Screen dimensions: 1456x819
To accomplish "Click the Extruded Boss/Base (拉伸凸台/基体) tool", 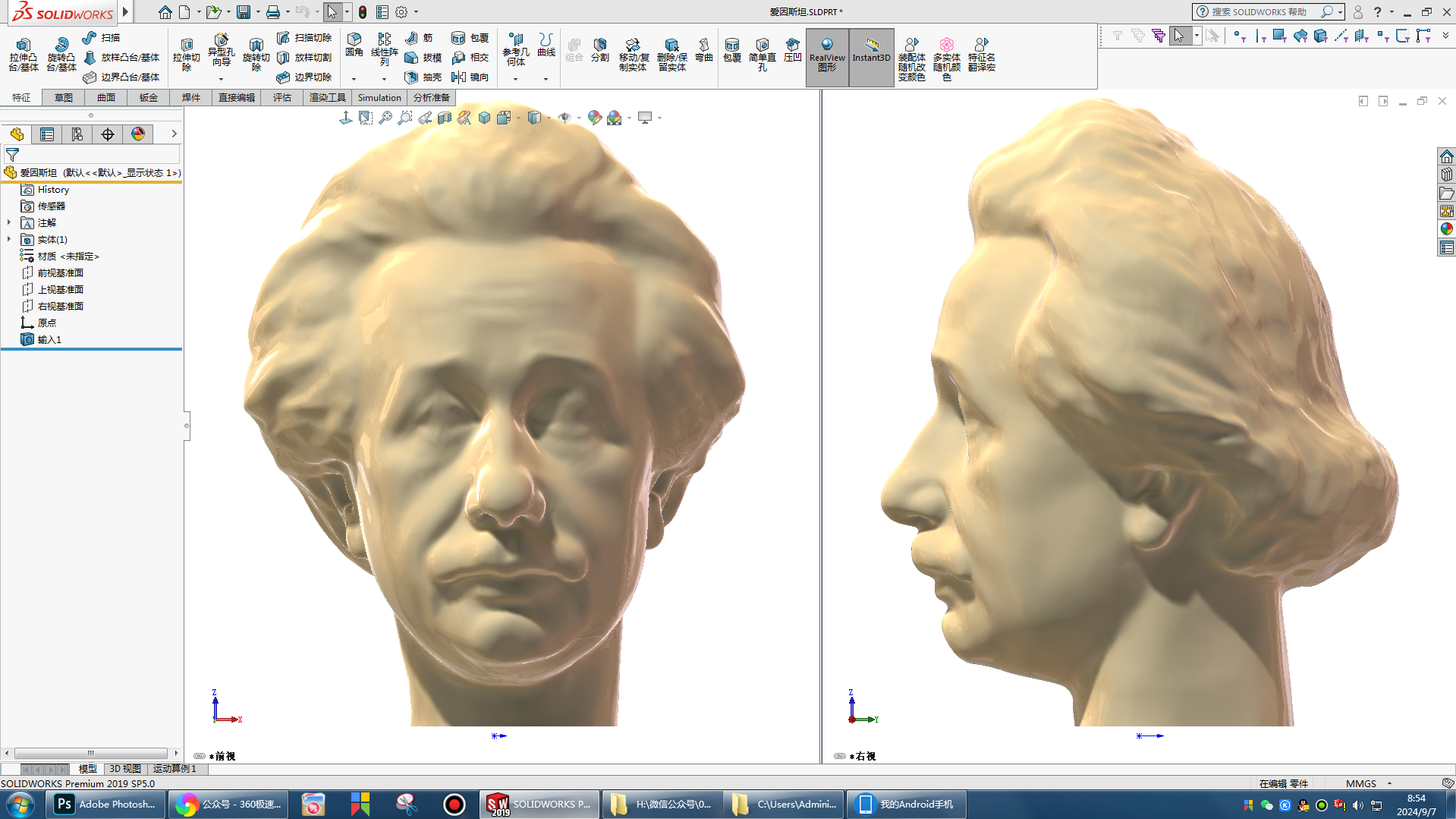I will [23, 55].
